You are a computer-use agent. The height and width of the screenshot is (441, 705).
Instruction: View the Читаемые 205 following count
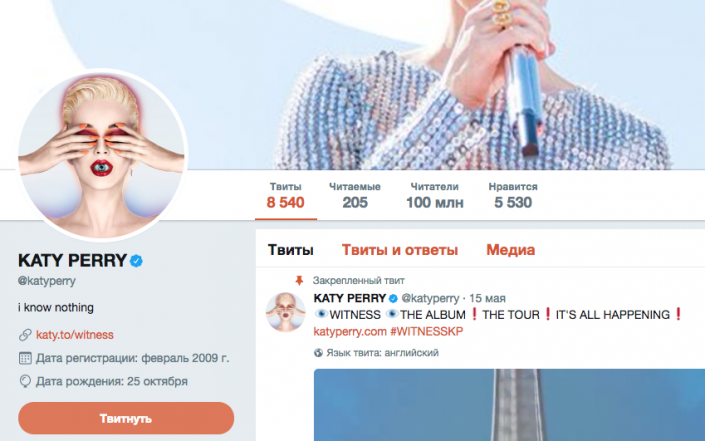pos(354,195)
